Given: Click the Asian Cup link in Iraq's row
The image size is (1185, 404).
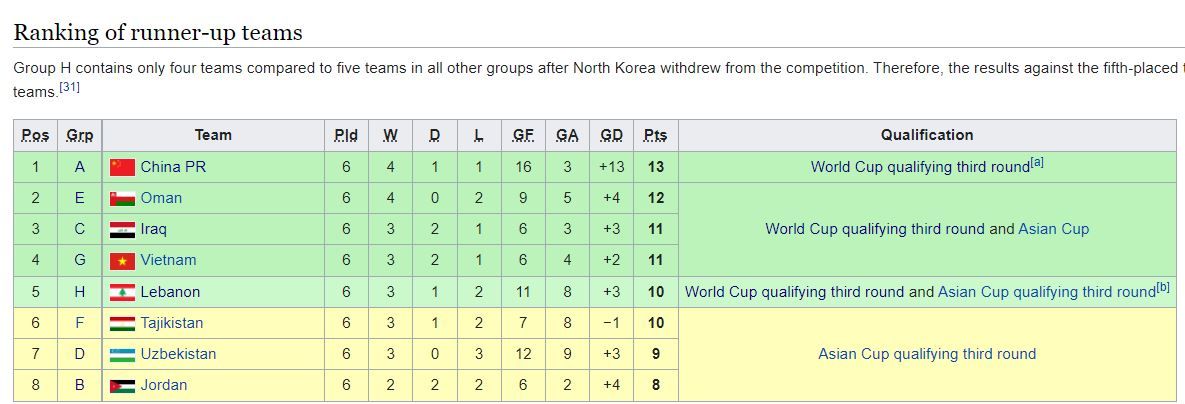Looking at the screenshot, I should 1053,229.
